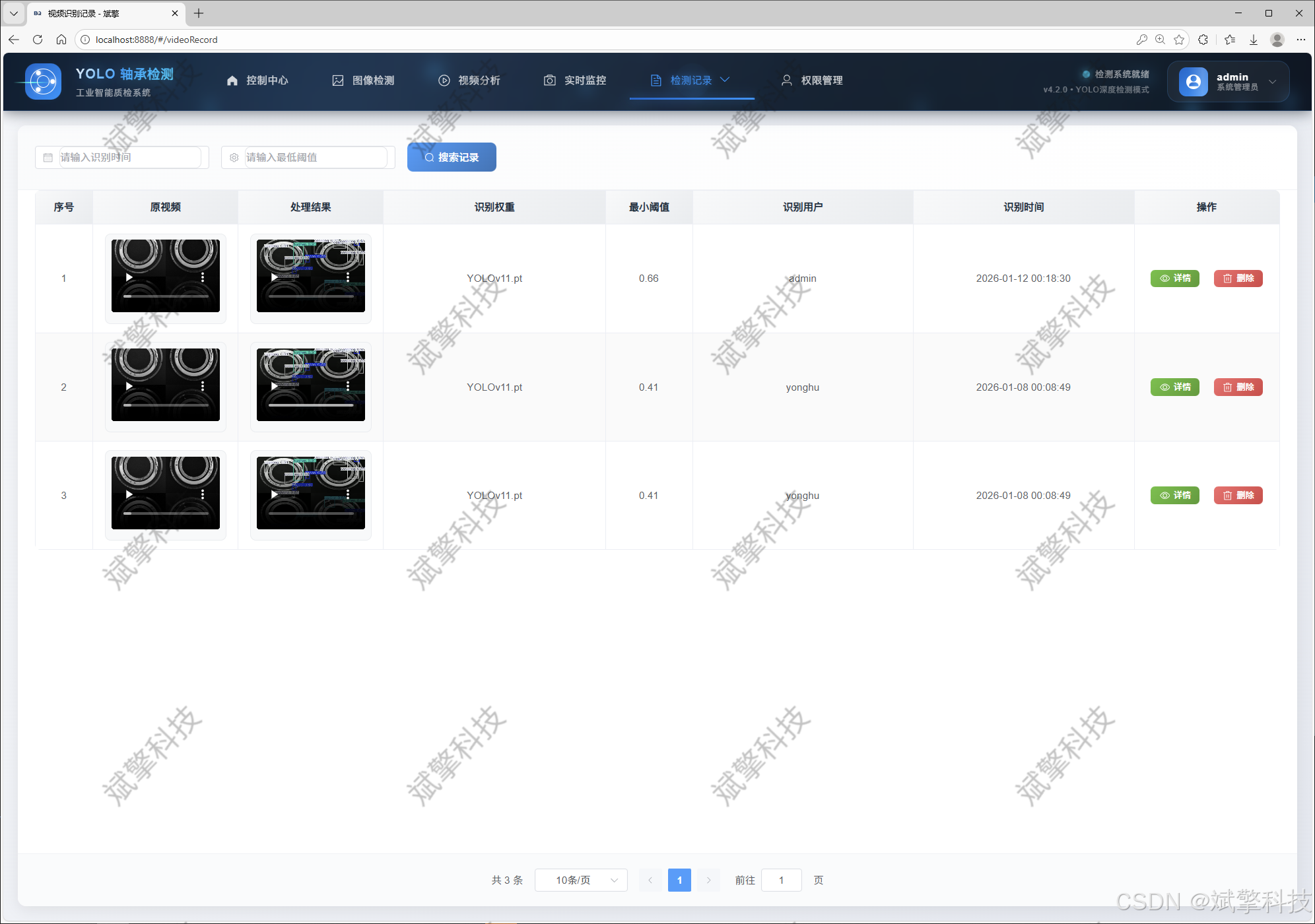View 详情 for record 1

click(1174, 279)
